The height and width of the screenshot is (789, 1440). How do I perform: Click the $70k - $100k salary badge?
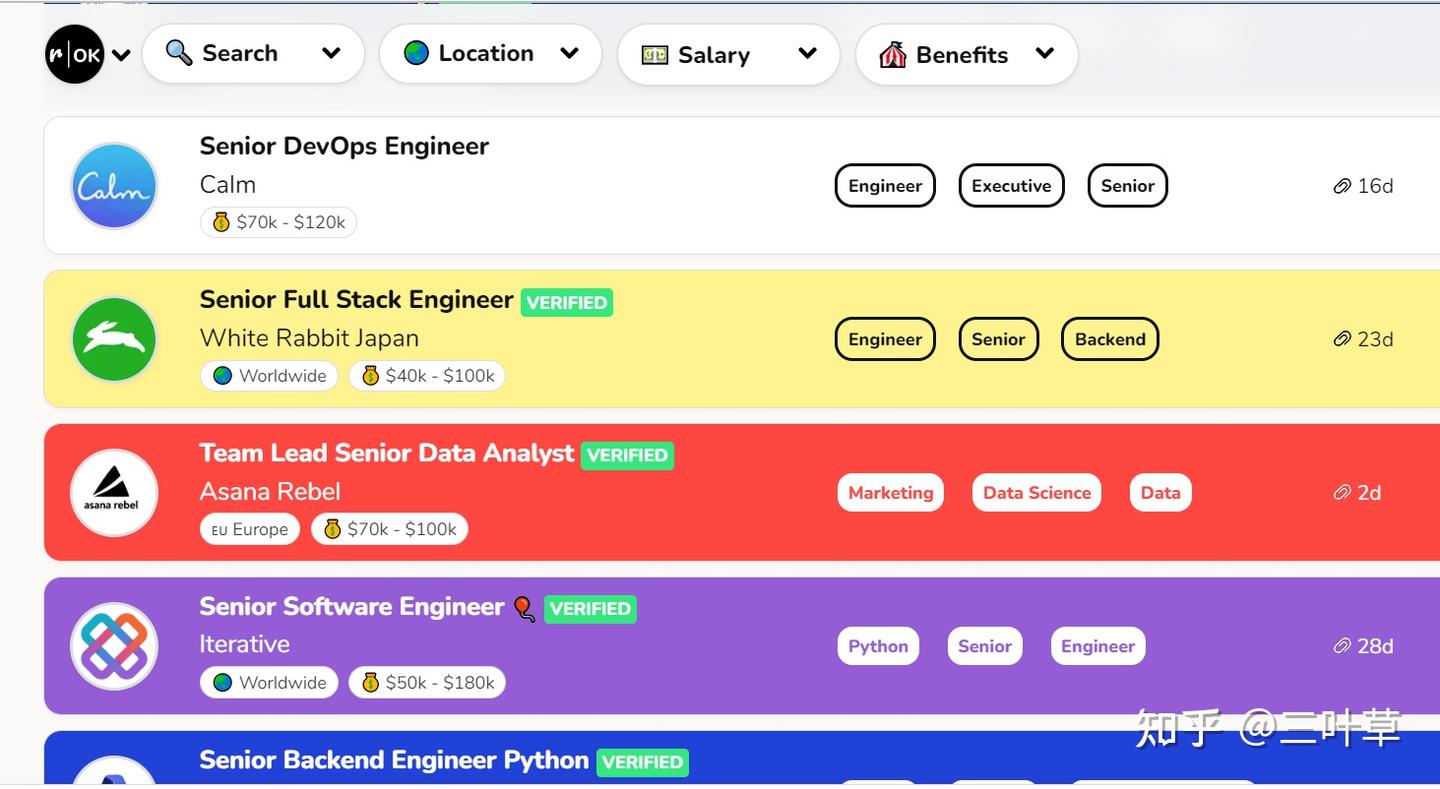(389, 529)
